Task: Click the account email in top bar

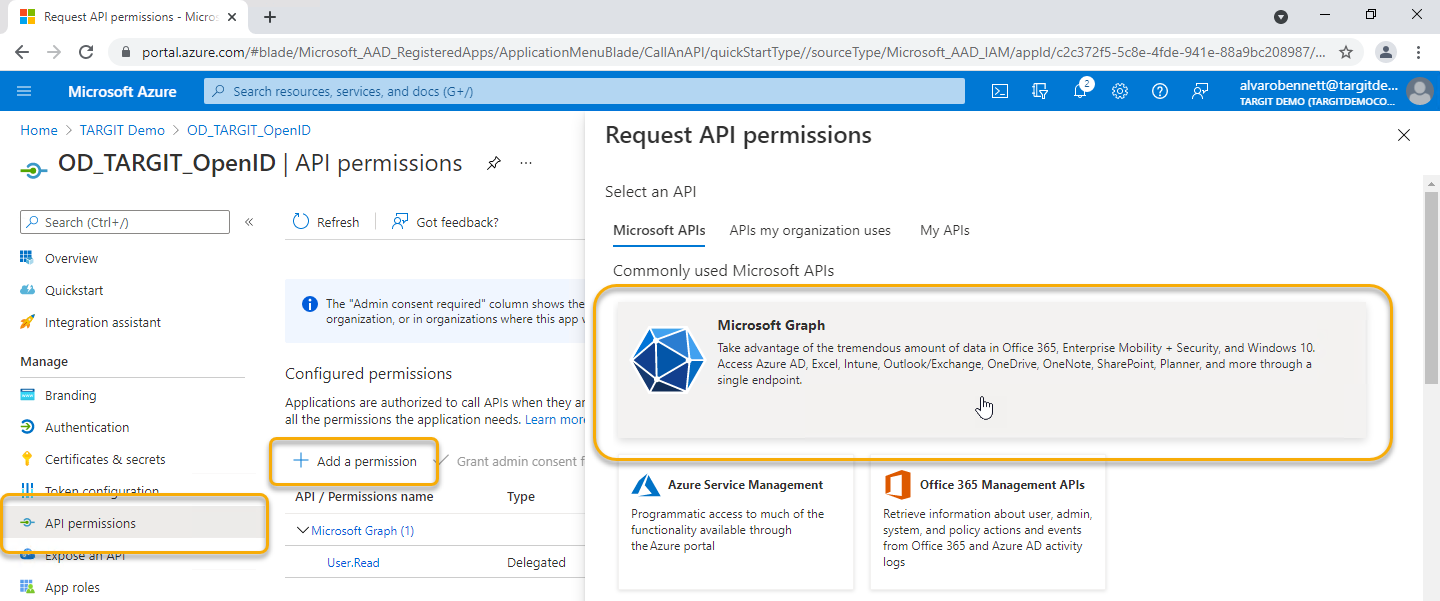Action: click(x=1318, y=86)
